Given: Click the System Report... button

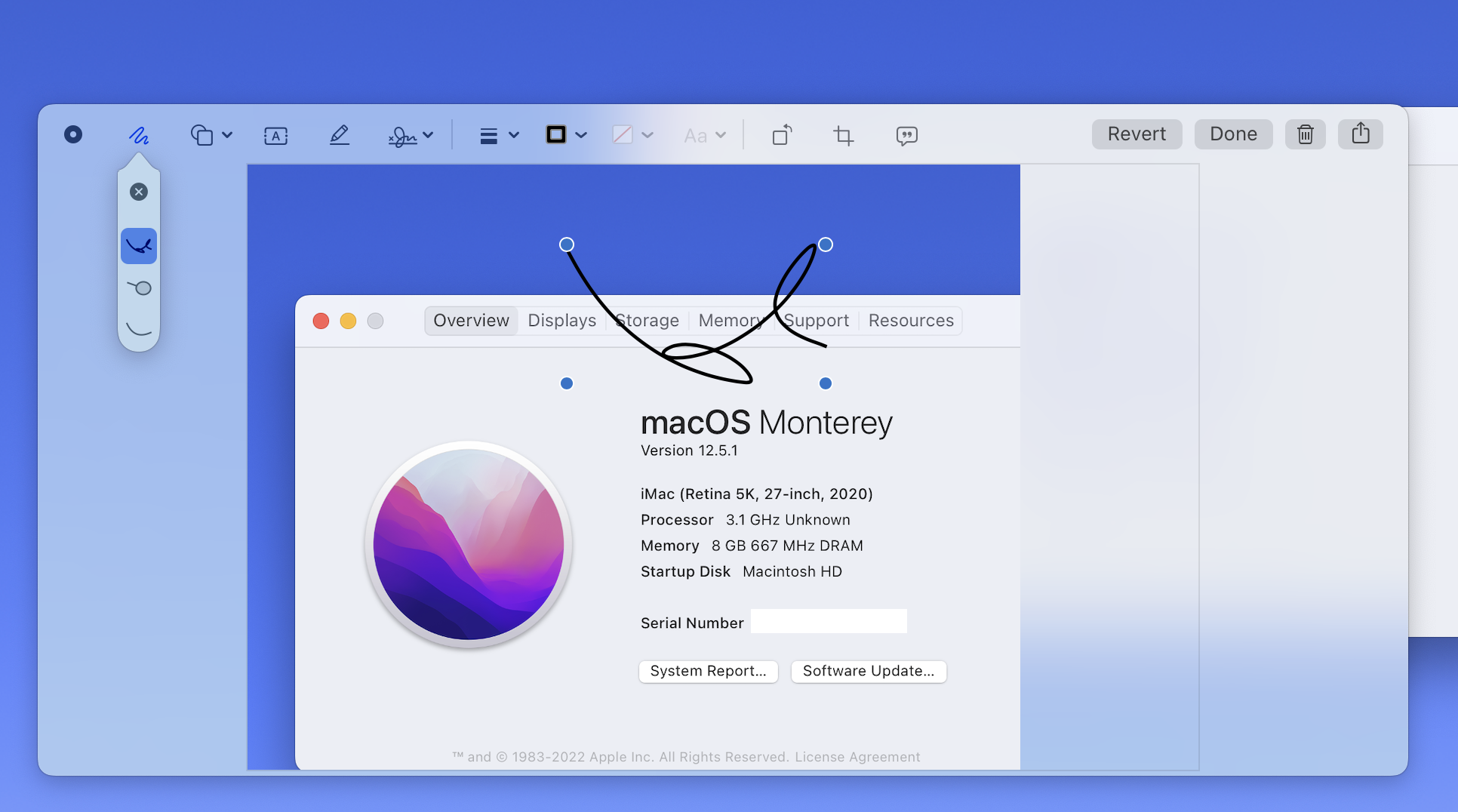Looking at the screenshot, I should click(708, 671).
